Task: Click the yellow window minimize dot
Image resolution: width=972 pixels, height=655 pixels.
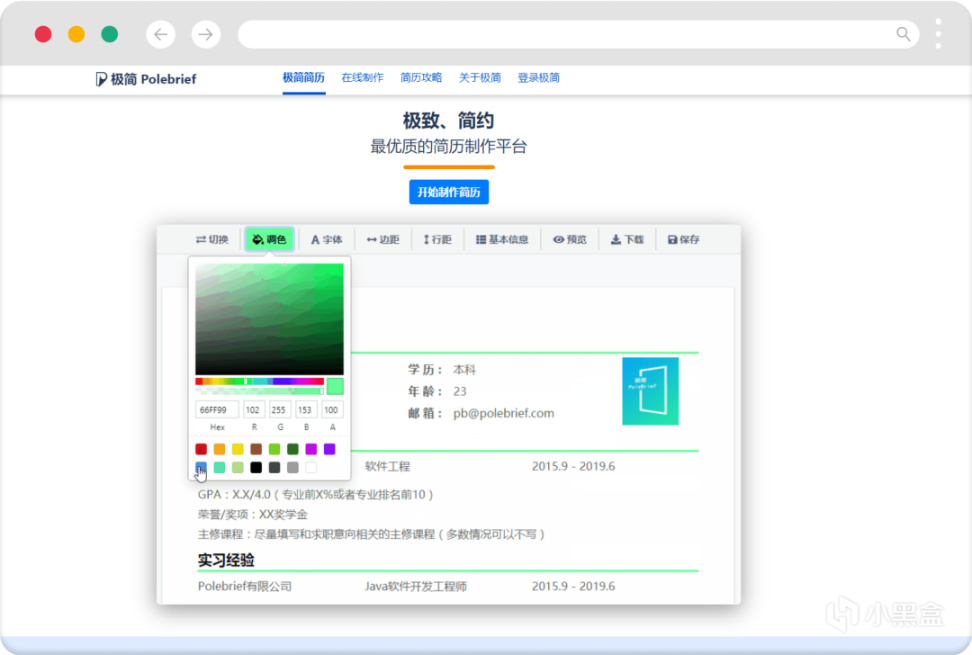Action: (76, 34)
